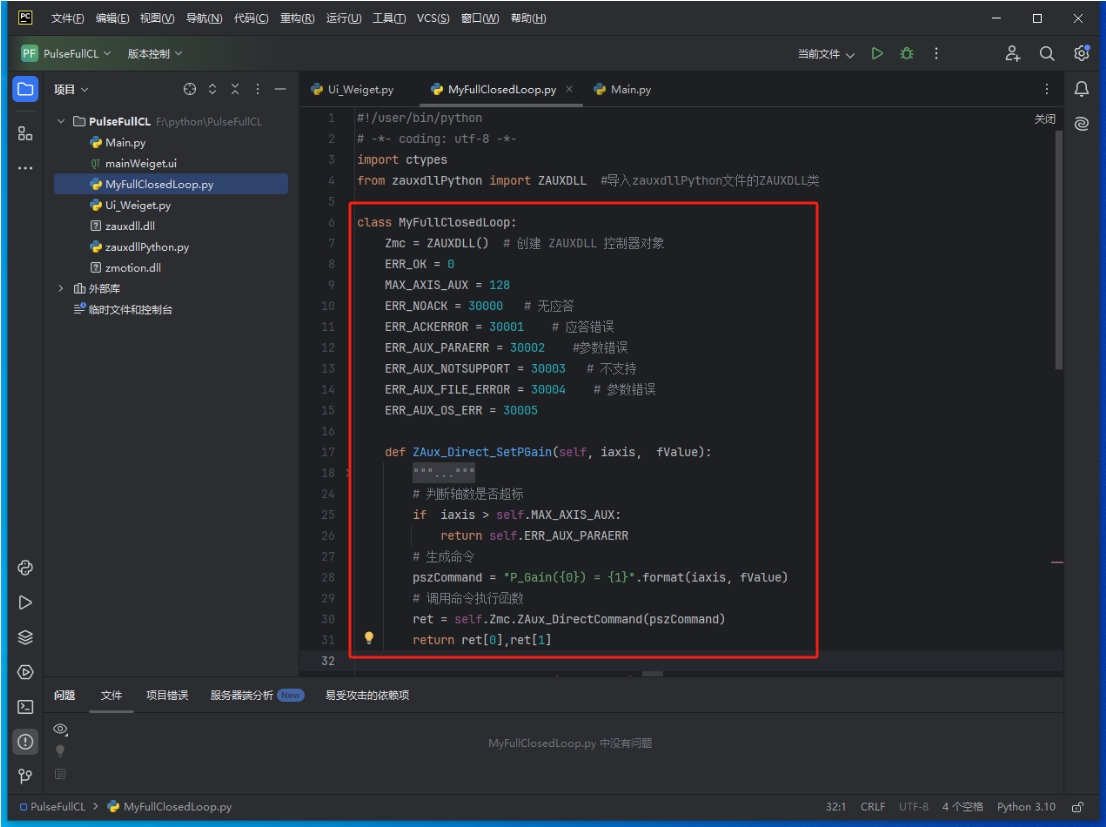Image resolution: width=1106 pixels, height=827 pixels.
Task: Show more tool windows via ellipsis
Action: 25,168
